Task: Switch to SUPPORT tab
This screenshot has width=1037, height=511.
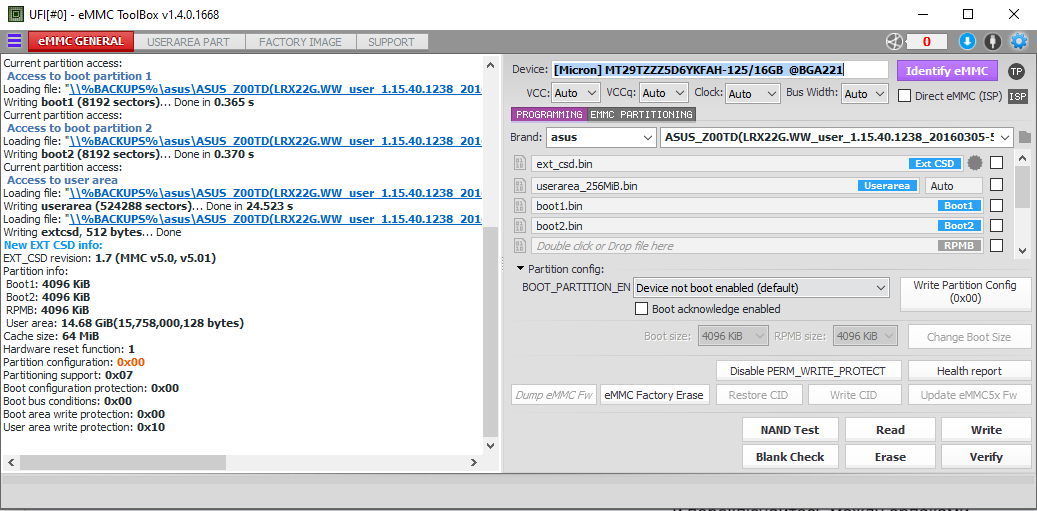Action: coord(392,42)
